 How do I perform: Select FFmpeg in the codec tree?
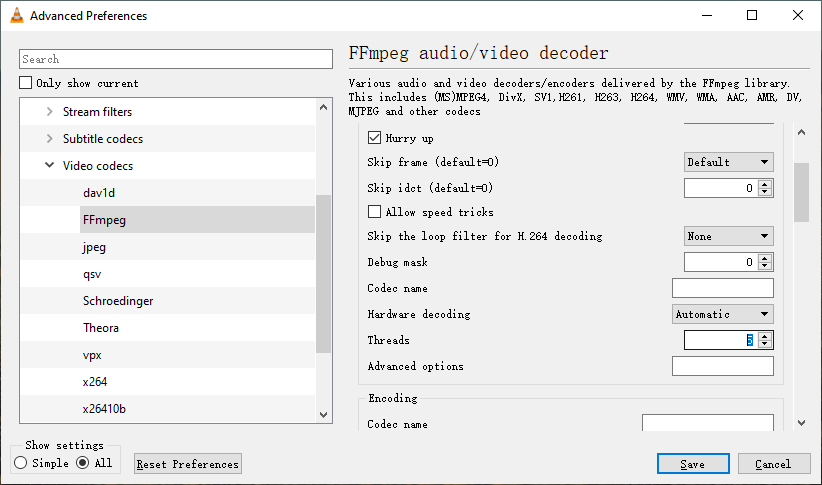(x=104, y=220)
